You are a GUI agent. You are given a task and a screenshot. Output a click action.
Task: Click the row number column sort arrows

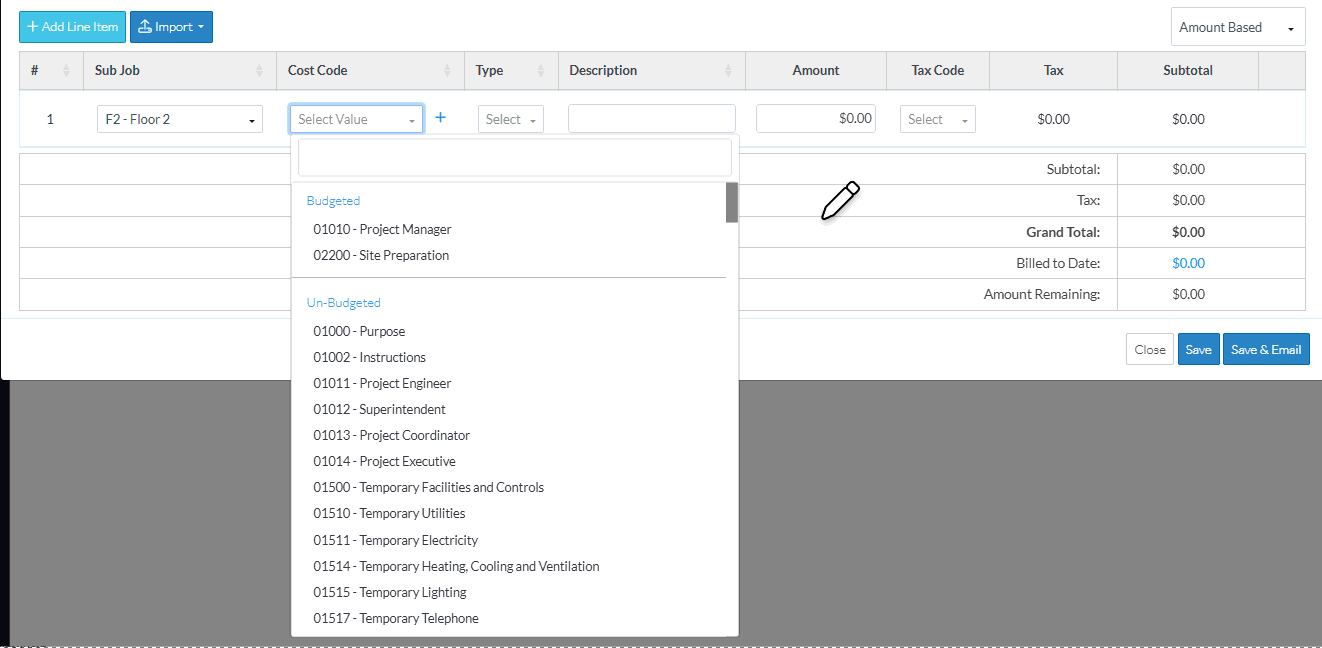point(66,71)
